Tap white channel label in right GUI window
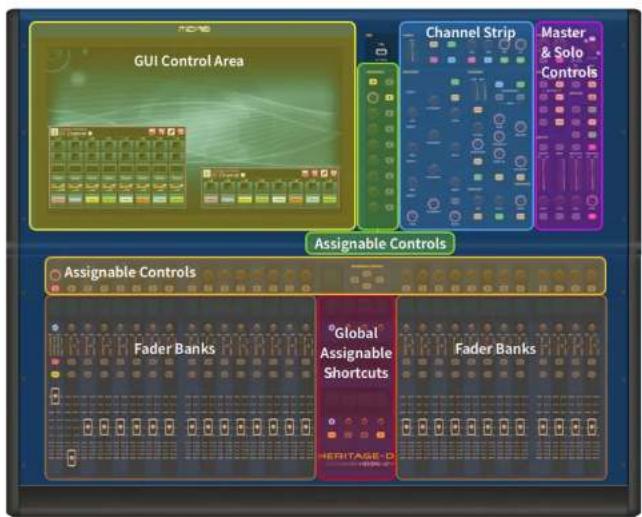Image resolution: width=642 pixels, height=517 pixels. tap(279, 199)
